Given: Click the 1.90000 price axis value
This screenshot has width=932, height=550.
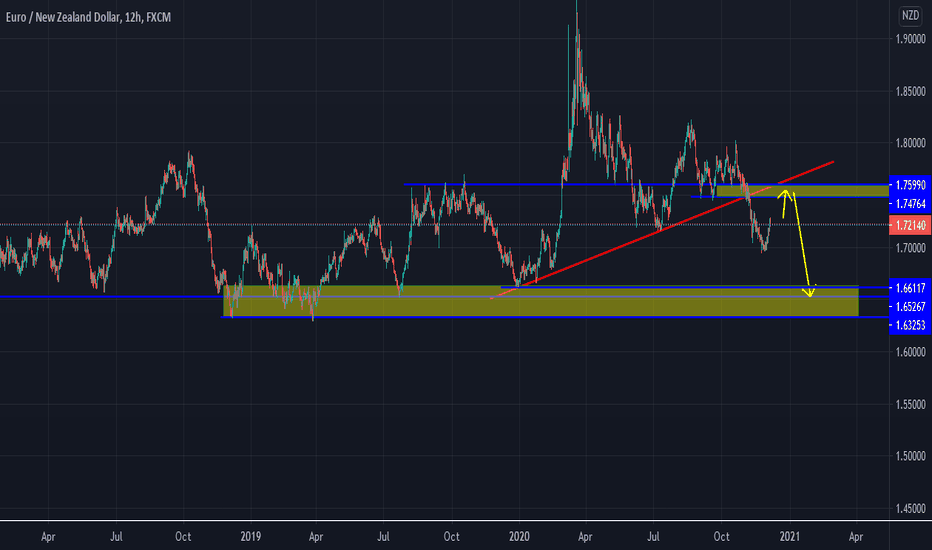Looking at the screenshot, I should click(x=911, y=39).
